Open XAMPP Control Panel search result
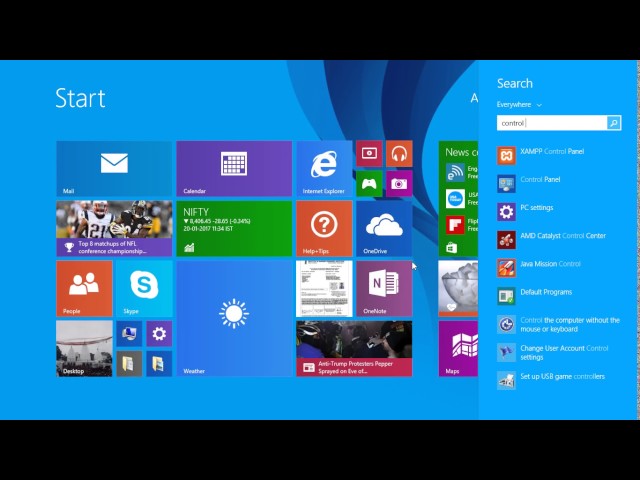Viewport: 640px width, 480px height. [x=558, y=156]
